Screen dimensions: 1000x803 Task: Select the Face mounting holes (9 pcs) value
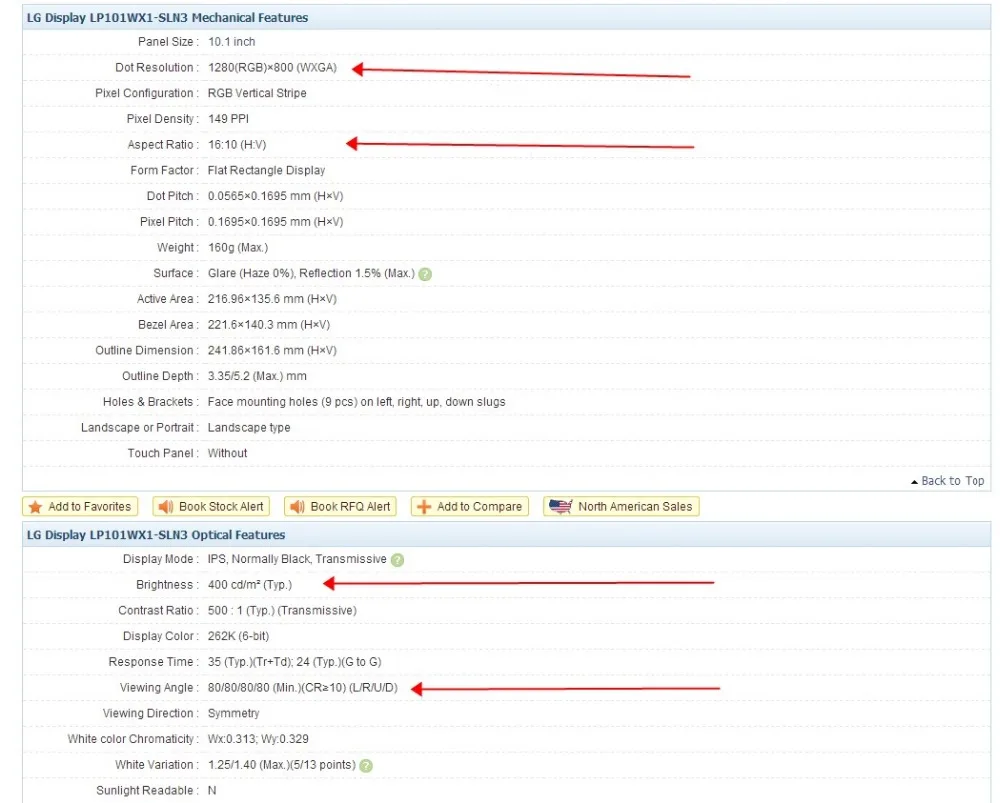[x=357, y=402]
